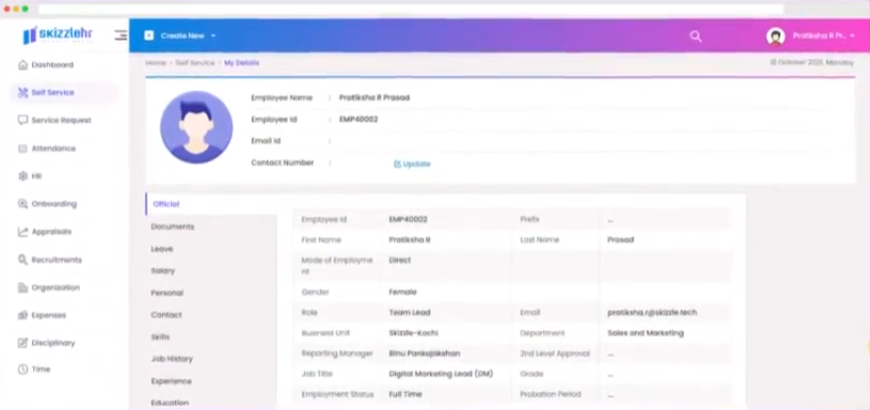Viewport: 870px width, 410px height.
Task: Open Service Request chat icon
Action: pos(23,120)
